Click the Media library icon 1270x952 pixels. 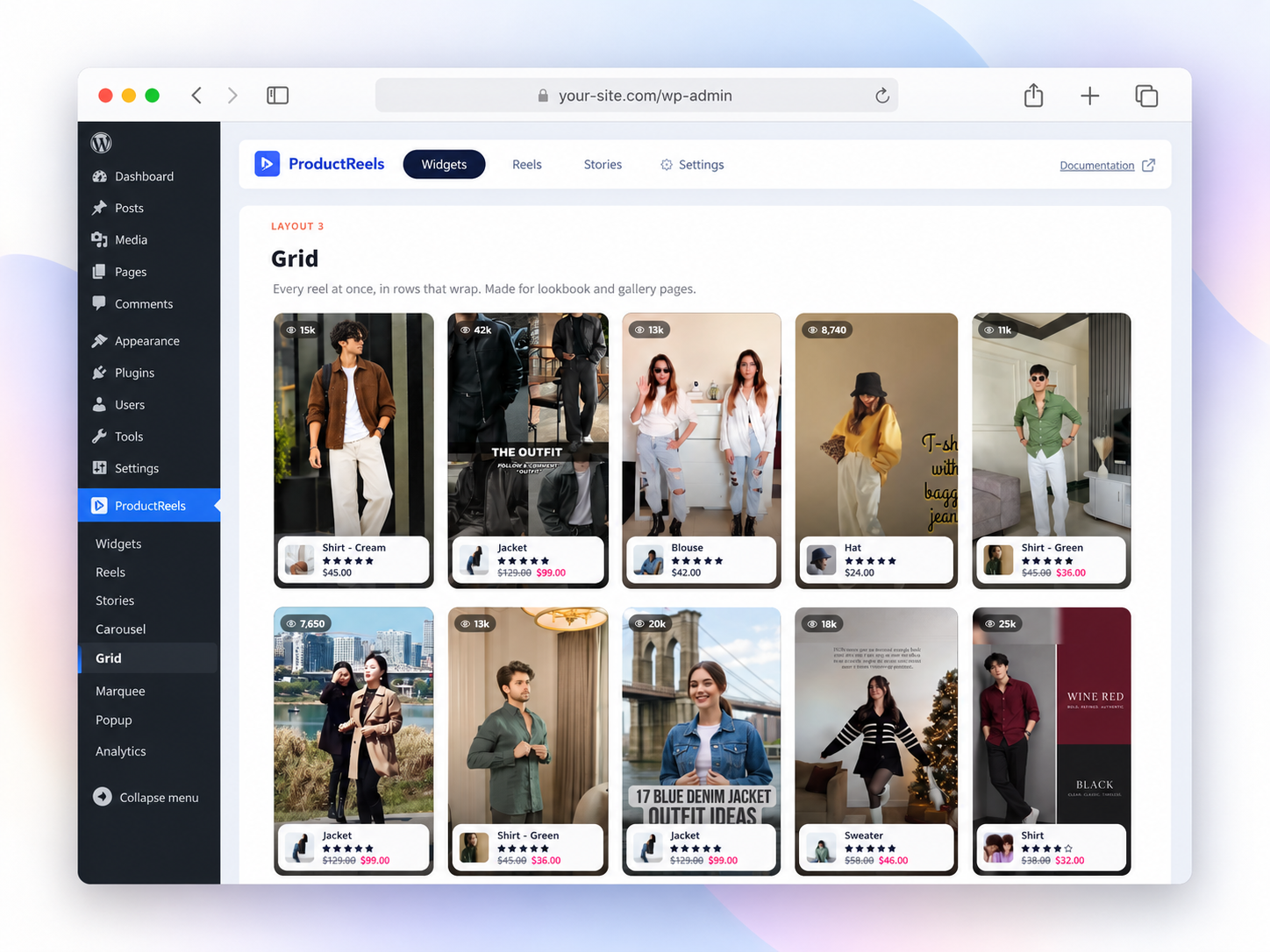coord(100,239)
